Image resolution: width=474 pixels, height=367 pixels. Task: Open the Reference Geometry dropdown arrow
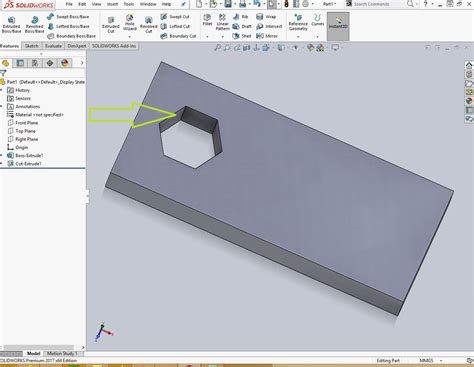tap(298, 36)
